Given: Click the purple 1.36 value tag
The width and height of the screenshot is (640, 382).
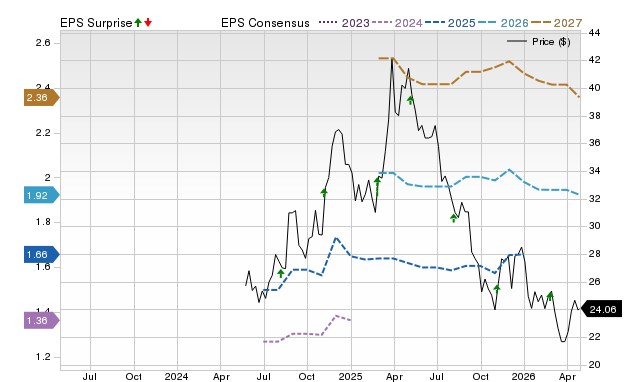Looking at the screenshot, I should [42, 320].
